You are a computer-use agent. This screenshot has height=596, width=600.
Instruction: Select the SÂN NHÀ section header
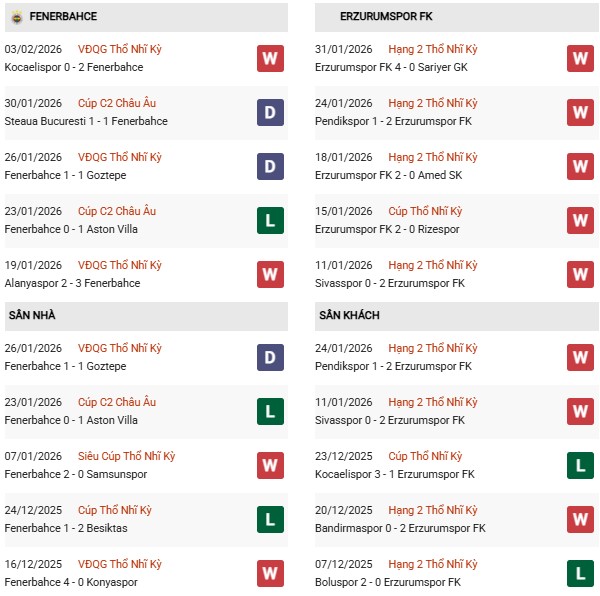32,316
